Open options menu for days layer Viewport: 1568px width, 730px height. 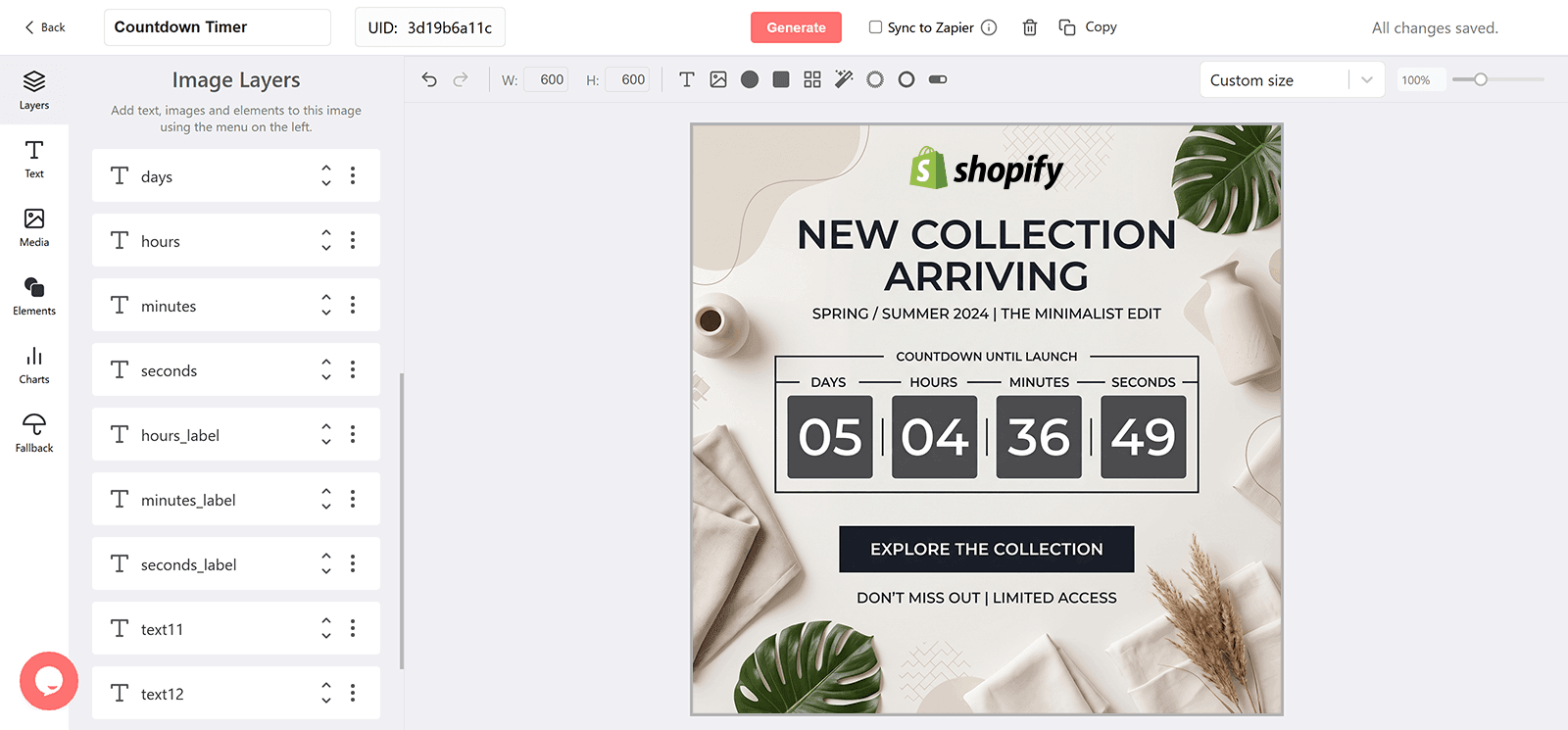coord(353,175)
